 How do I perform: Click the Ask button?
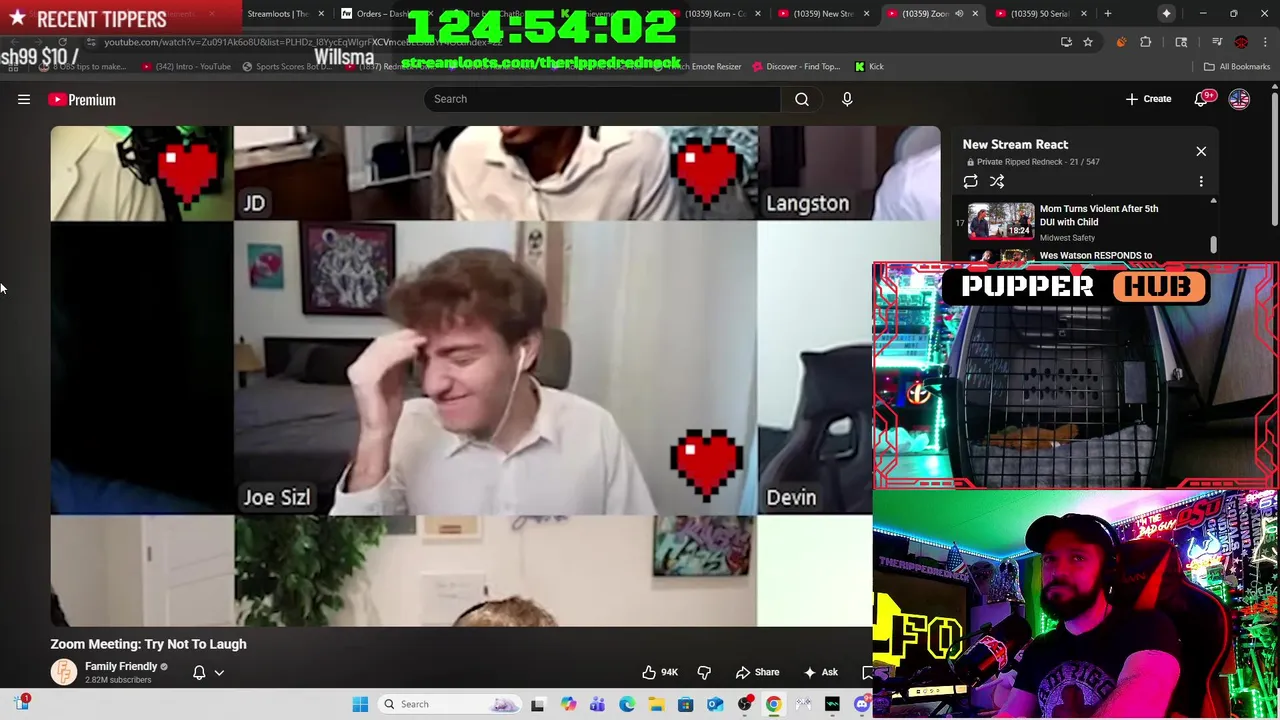pyautogui.click(x=820, y=672)
